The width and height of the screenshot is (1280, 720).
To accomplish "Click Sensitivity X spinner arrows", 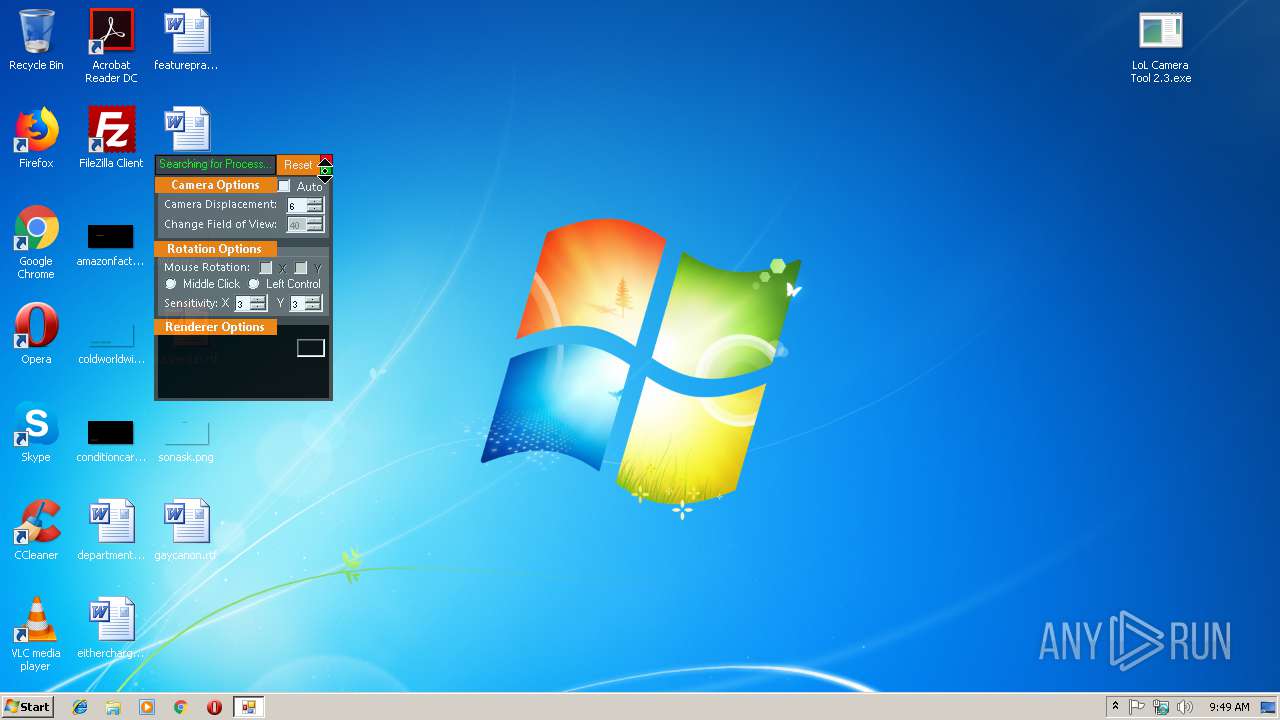I will coord(258,303).
